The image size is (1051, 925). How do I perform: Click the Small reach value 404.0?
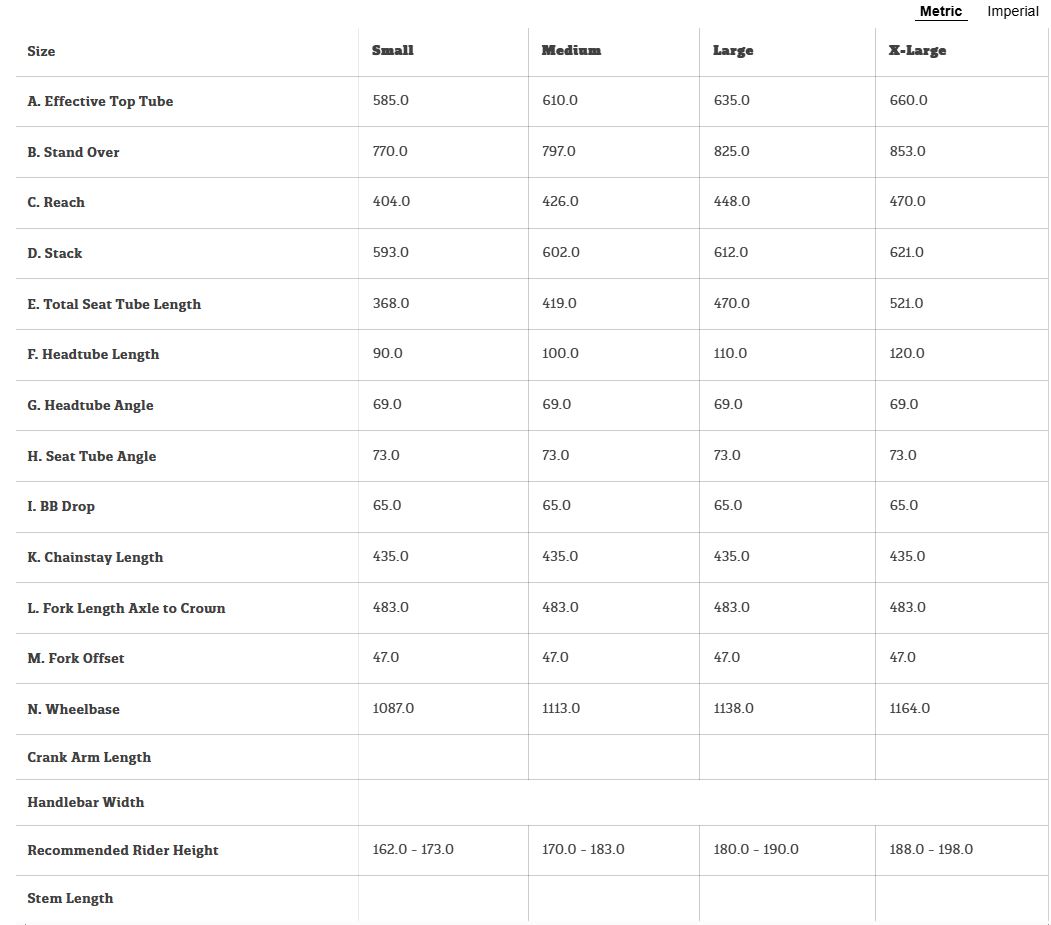coord(391,202)
